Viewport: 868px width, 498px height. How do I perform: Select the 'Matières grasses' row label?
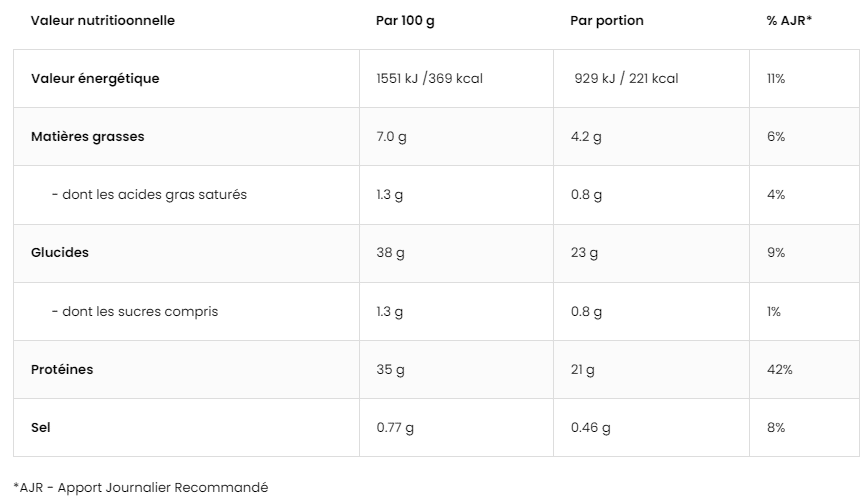point(87,137)
